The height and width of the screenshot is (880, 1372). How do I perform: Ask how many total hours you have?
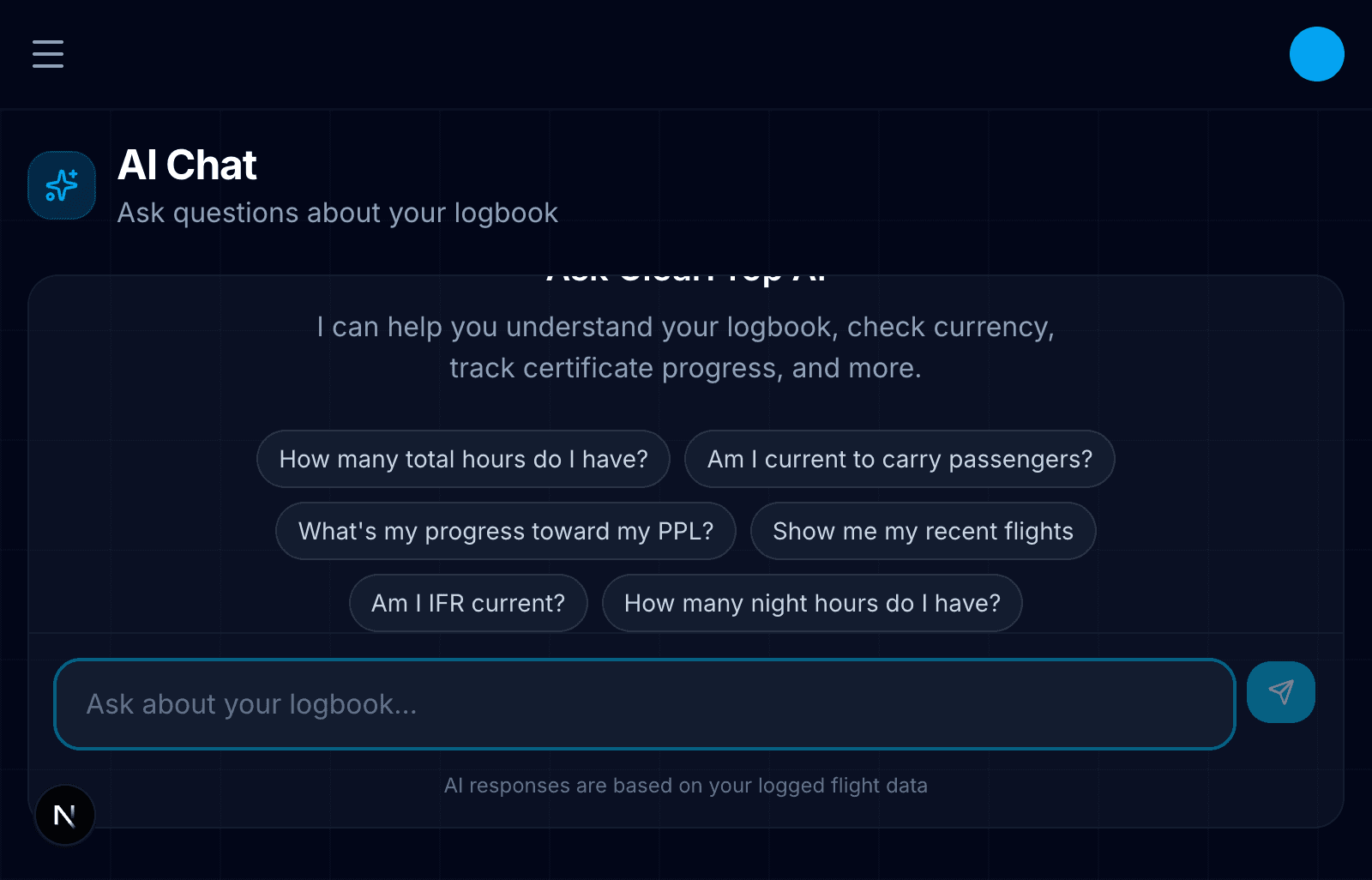point(463,459)
